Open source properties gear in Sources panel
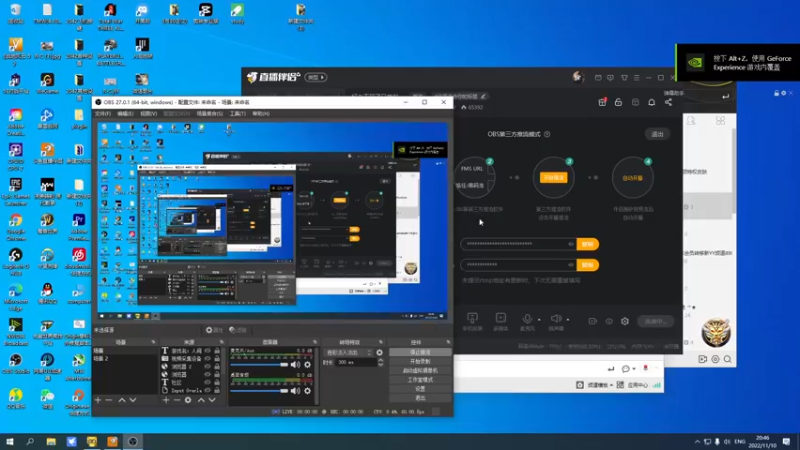Screen dimensions: 800x450 pyautogui.click(x=188, y=401)
